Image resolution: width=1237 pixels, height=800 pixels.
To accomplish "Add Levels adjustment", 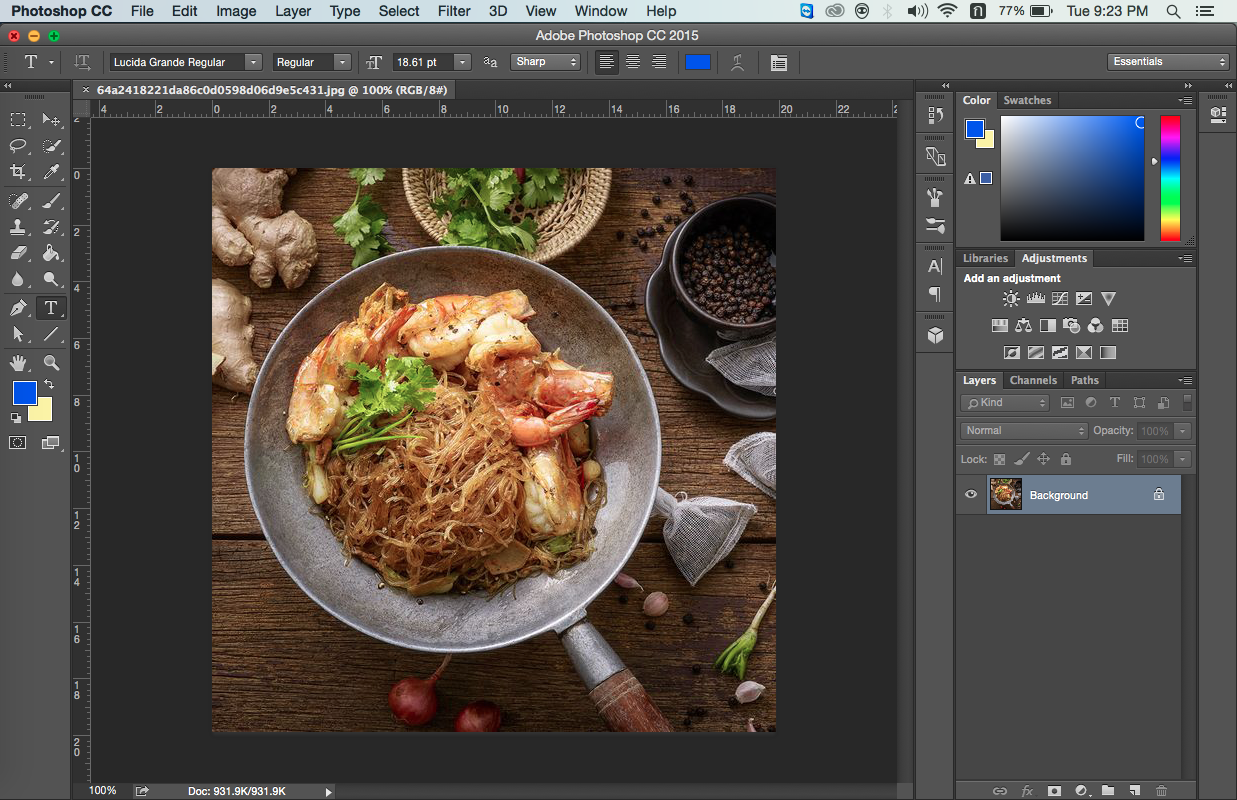I will 1035,299.
